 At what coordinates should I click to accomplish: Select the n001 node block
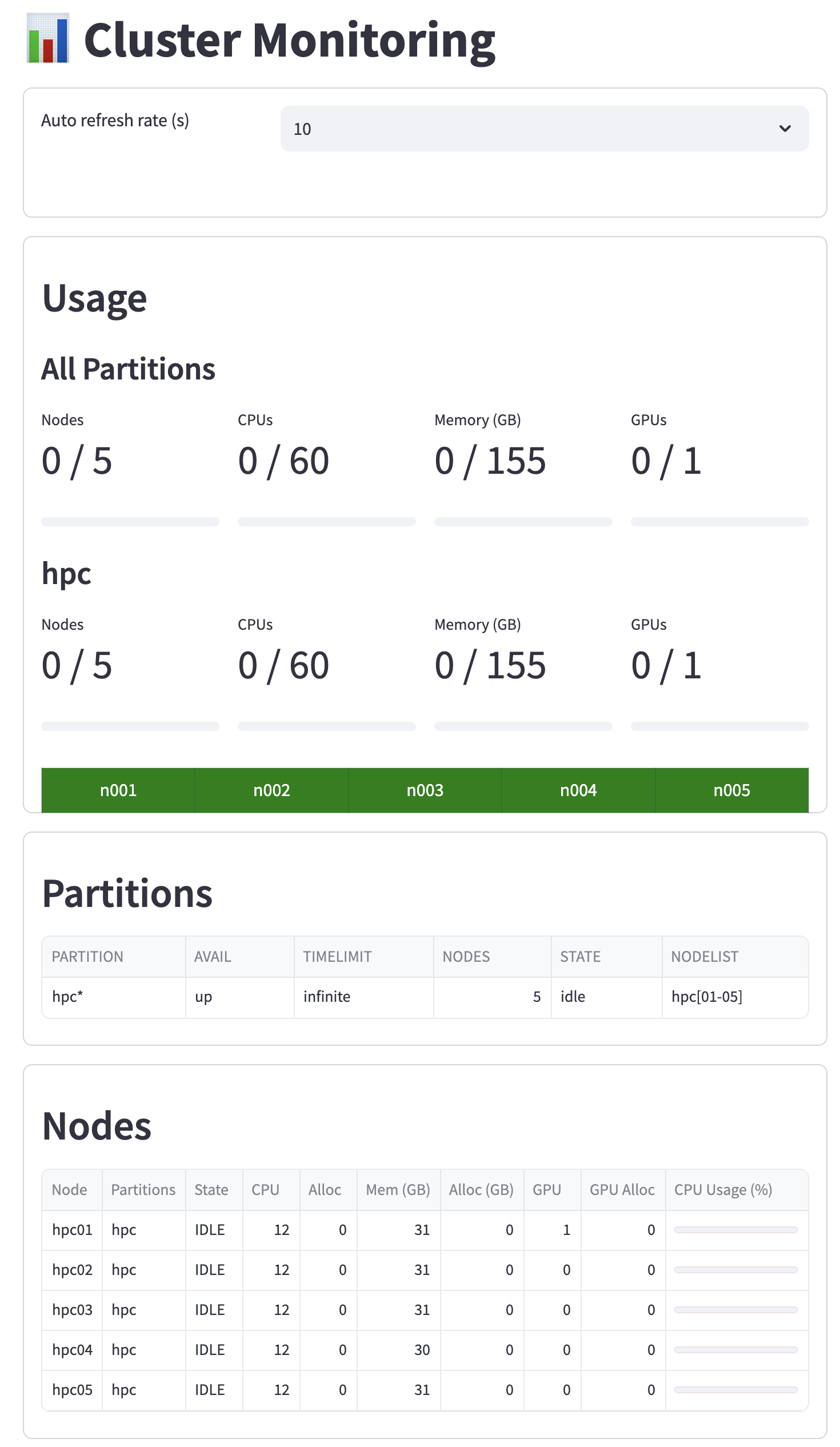118,790
